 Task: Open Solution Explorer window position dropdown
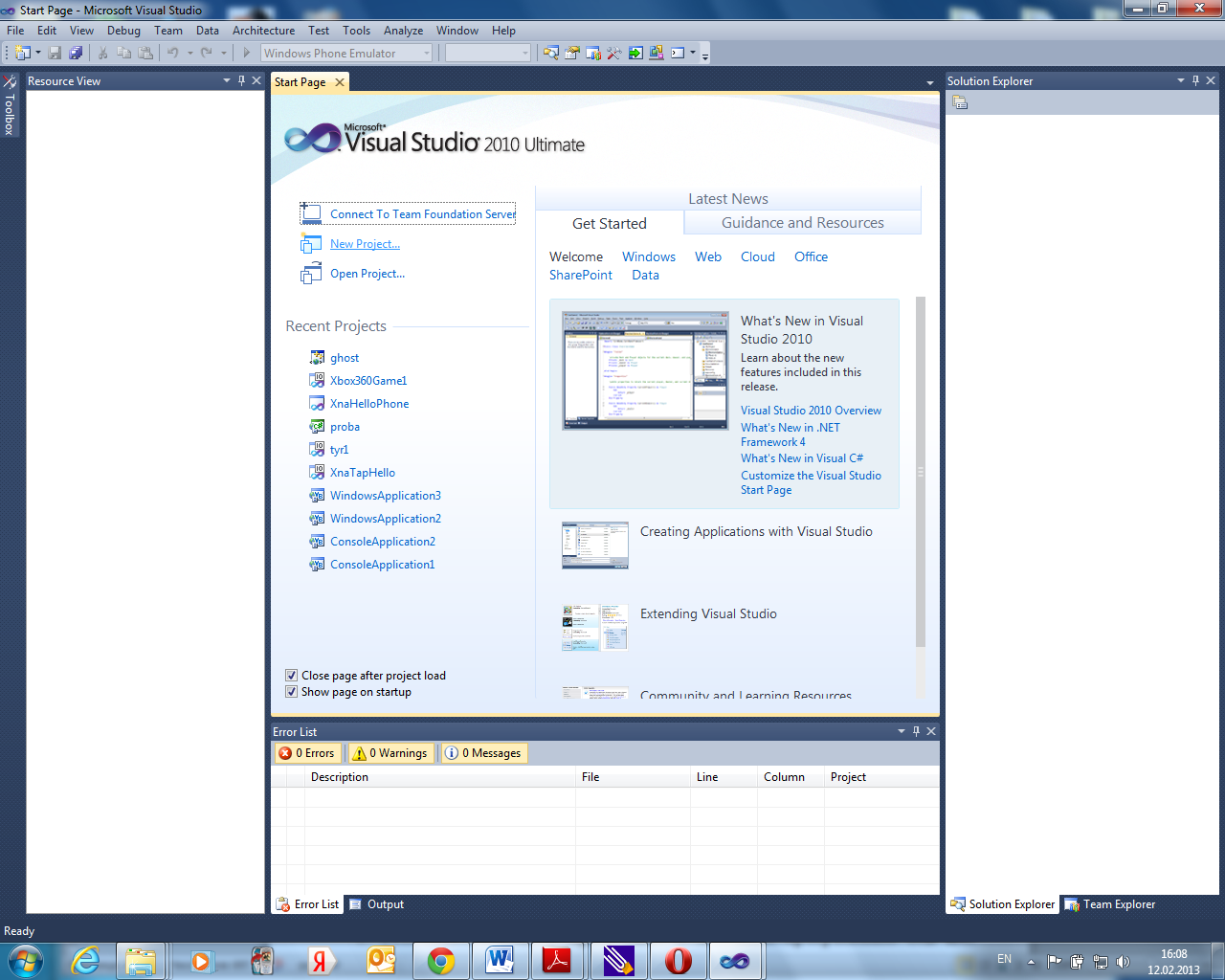(1181, 81)
